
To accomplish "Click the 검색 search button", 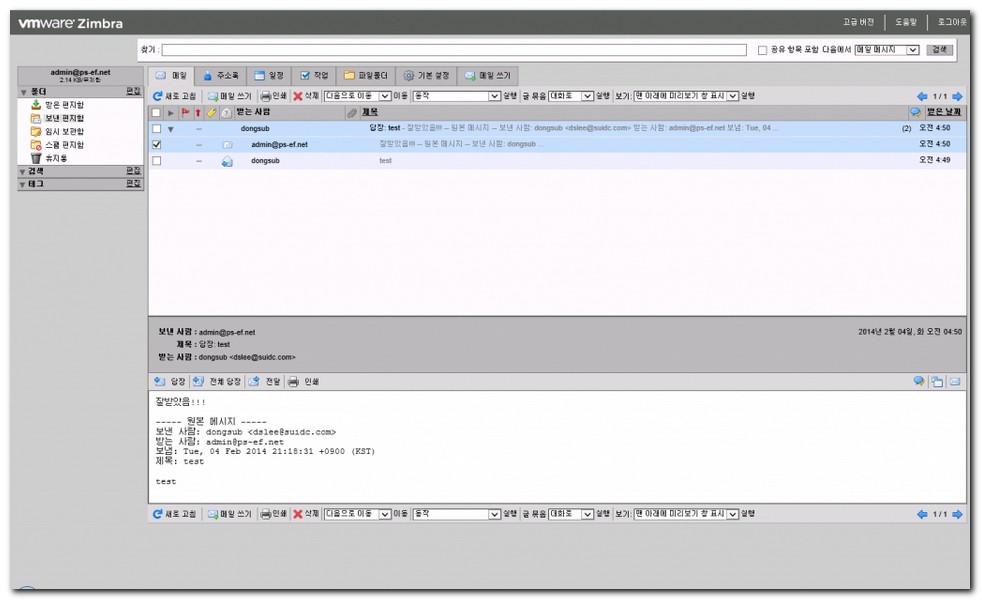I will tap(939, 50).
